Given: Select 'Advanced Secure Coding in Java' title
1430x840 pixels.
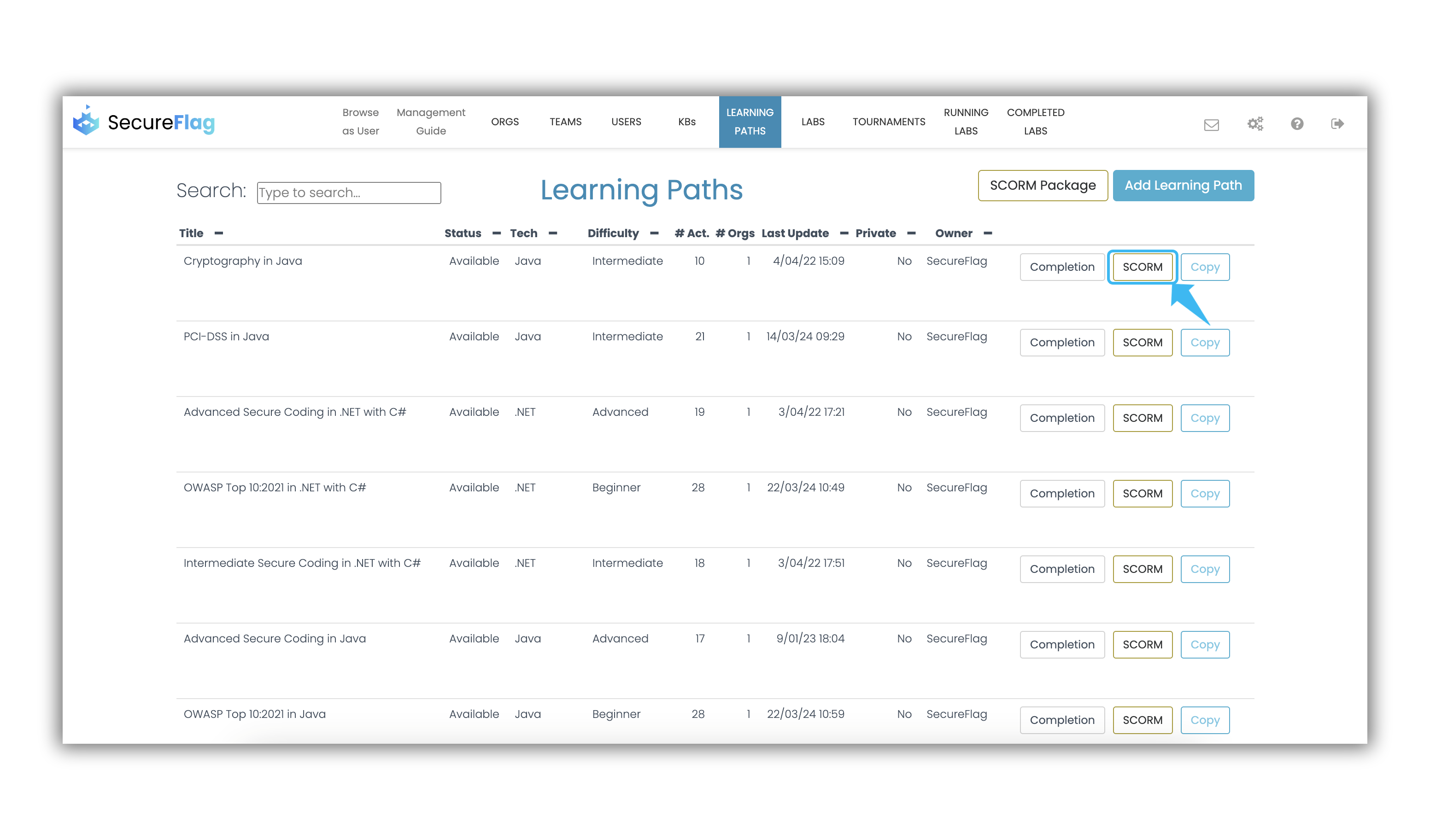Looking at the screenshot, I should click(275, 638).
